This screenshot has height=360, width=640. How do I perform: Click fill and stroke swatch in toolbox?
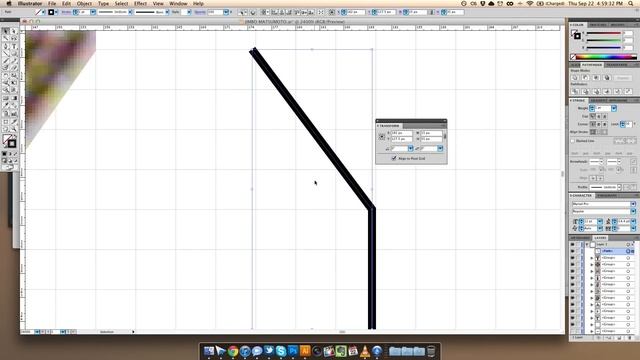point(9,141)
